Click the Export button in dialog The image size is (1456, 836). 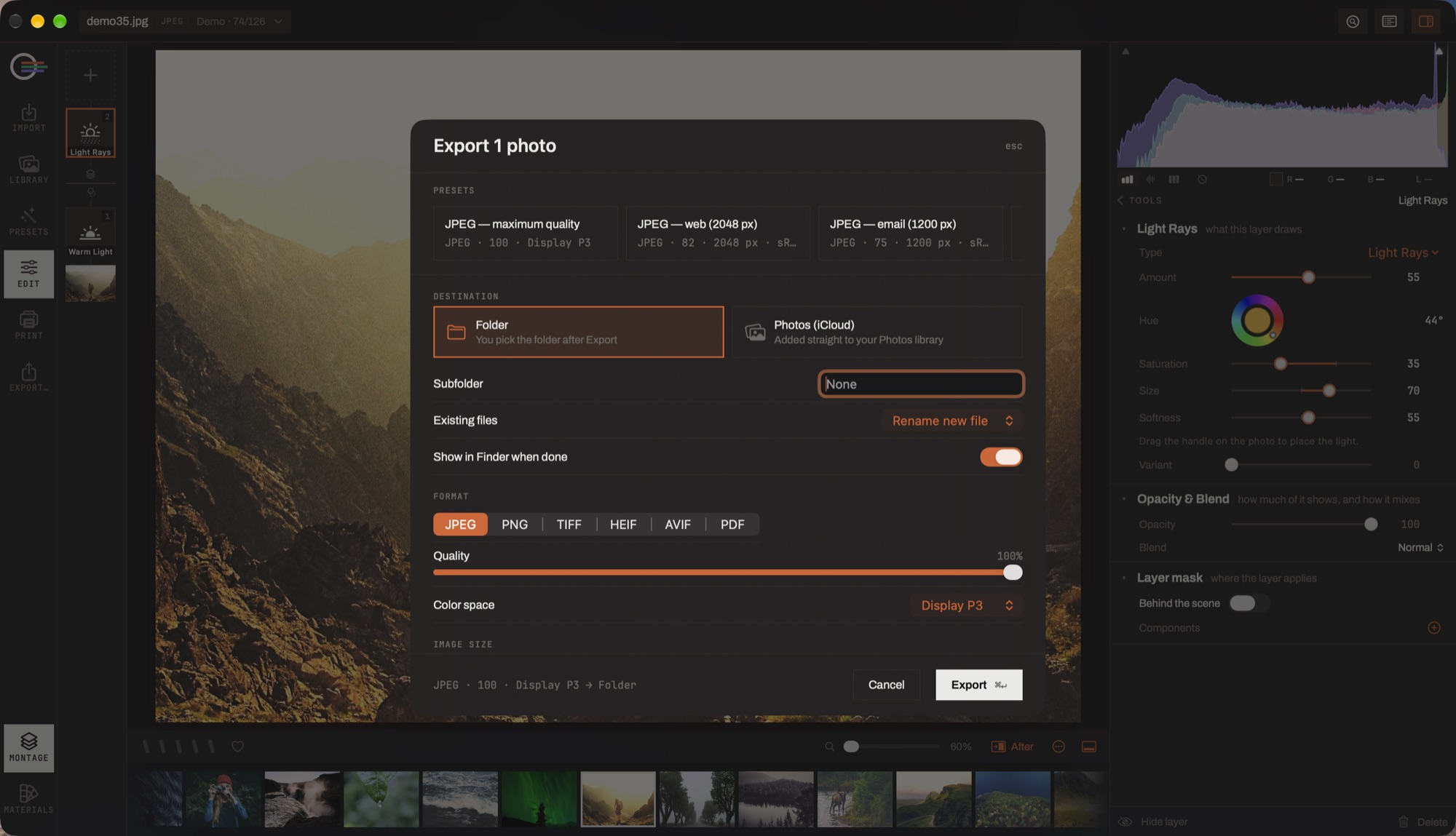[x=979, y=685]
